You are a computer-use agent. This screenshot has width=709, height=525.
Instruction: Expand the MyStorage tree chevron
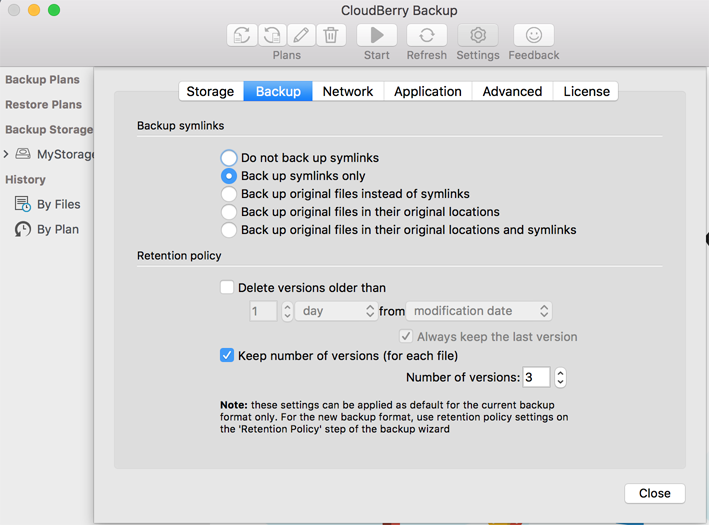tap(6, 154)
